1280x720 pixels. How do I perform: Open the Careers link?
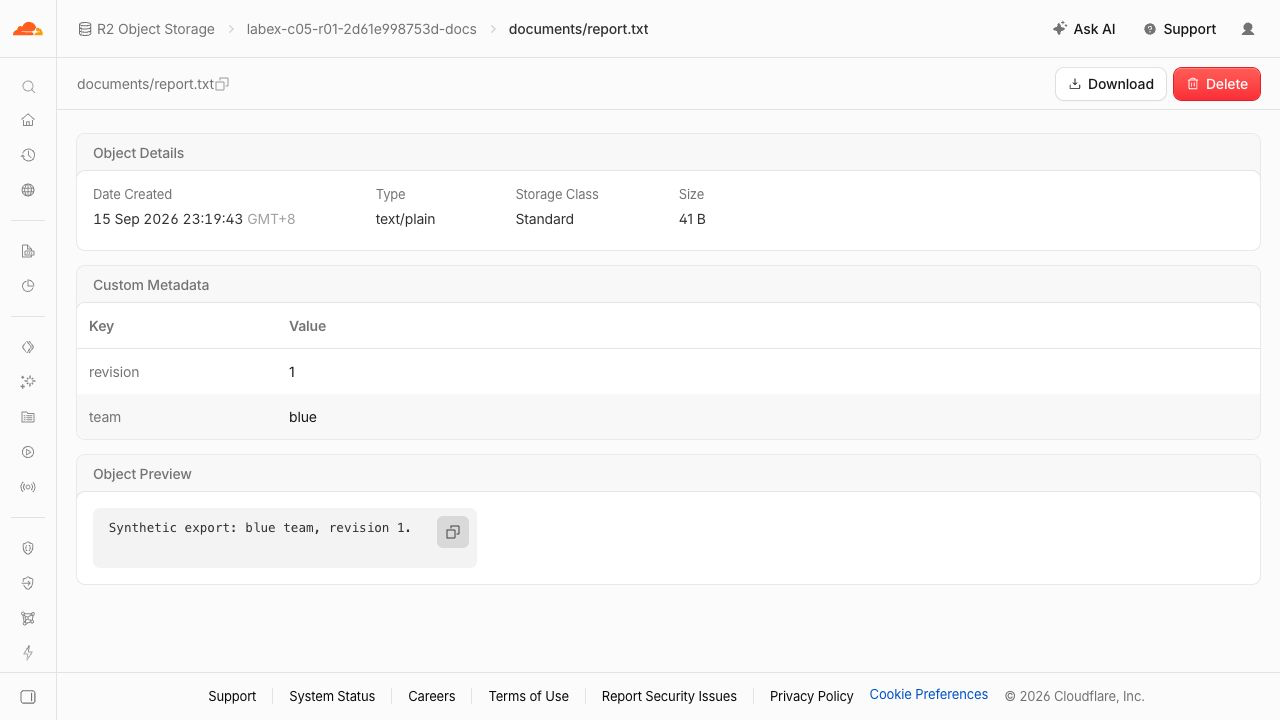pyautogui.click(x=432, y=696)
